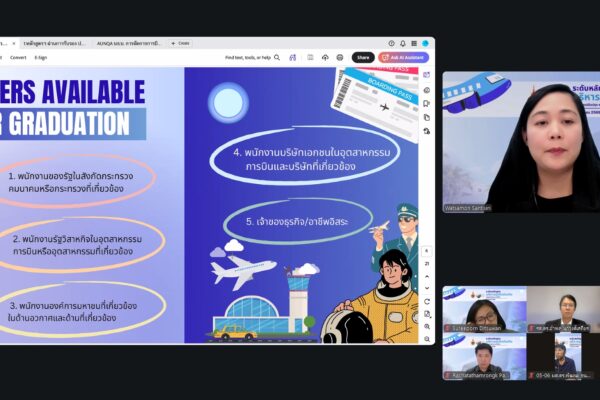The width and height of the screenshot is (600, 400).
Task: Click slide text '5. เจ้าของธุรกิจ/อาชีพอิสระ'
Action: click(x=297, y=222)
